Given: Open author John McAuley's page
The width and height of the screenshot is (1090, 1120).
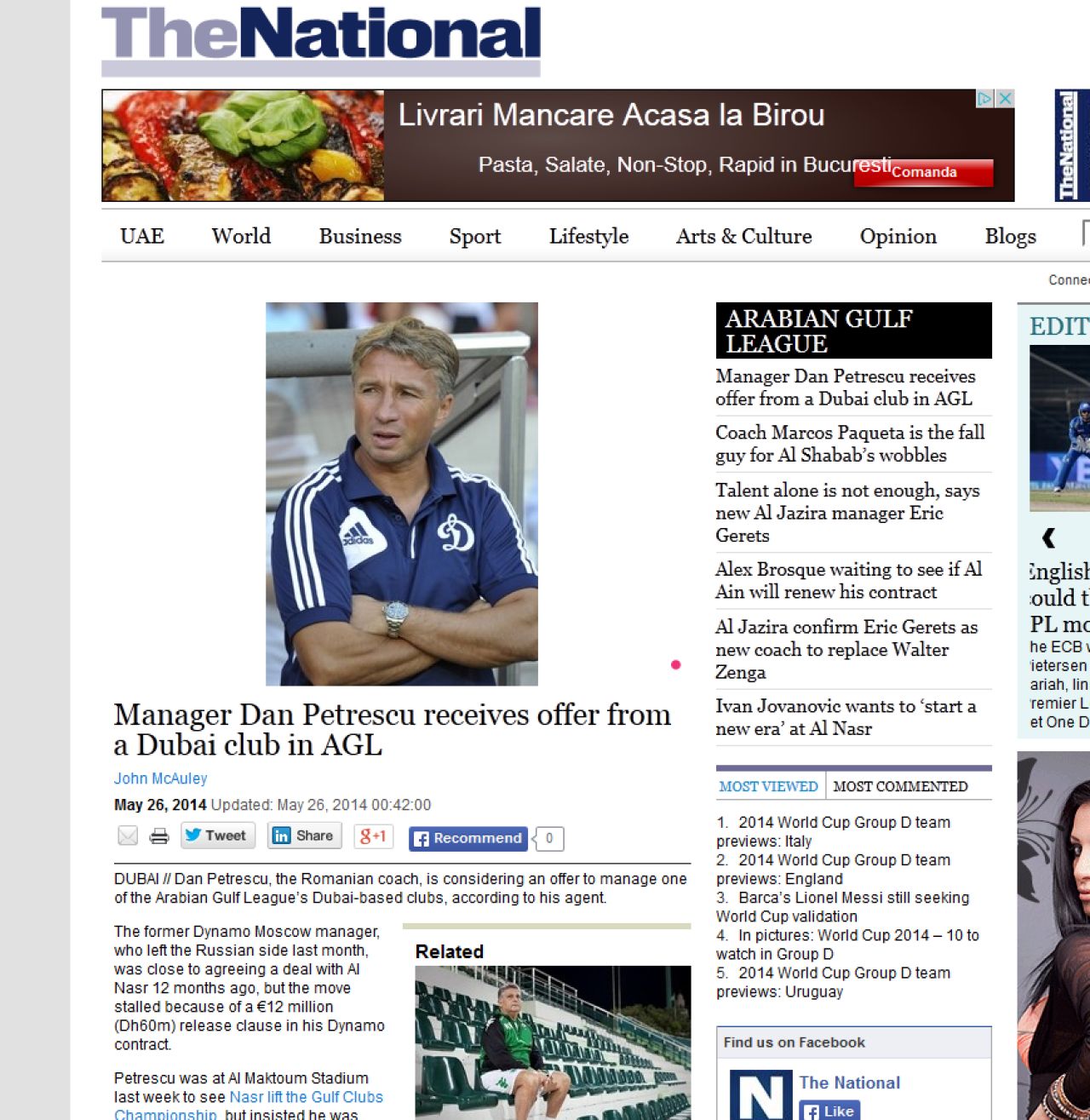Looking at the screenshot, I should (x=161, y=778).
